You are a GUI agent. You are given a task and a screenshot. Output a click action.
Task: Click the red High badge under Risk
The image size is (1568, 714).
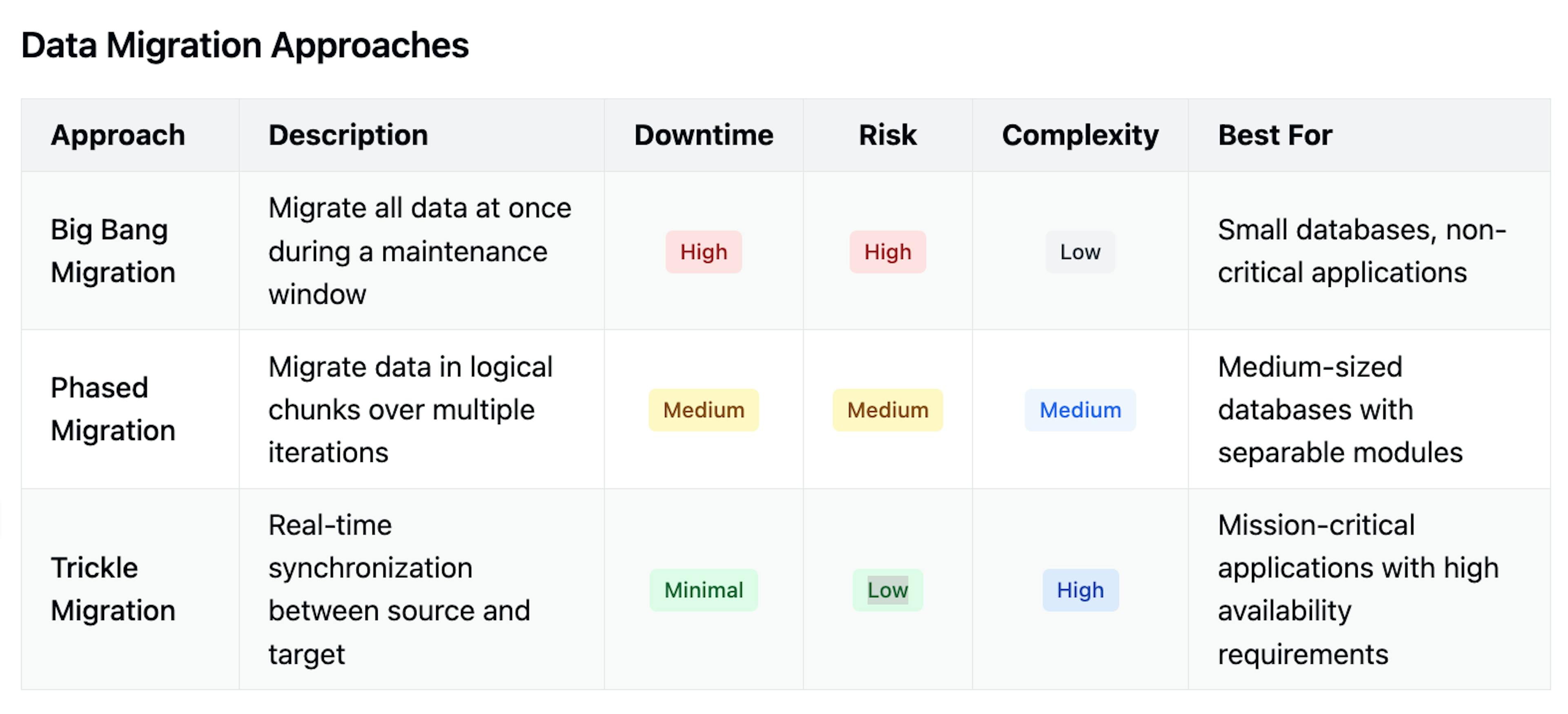pos(887,252)
